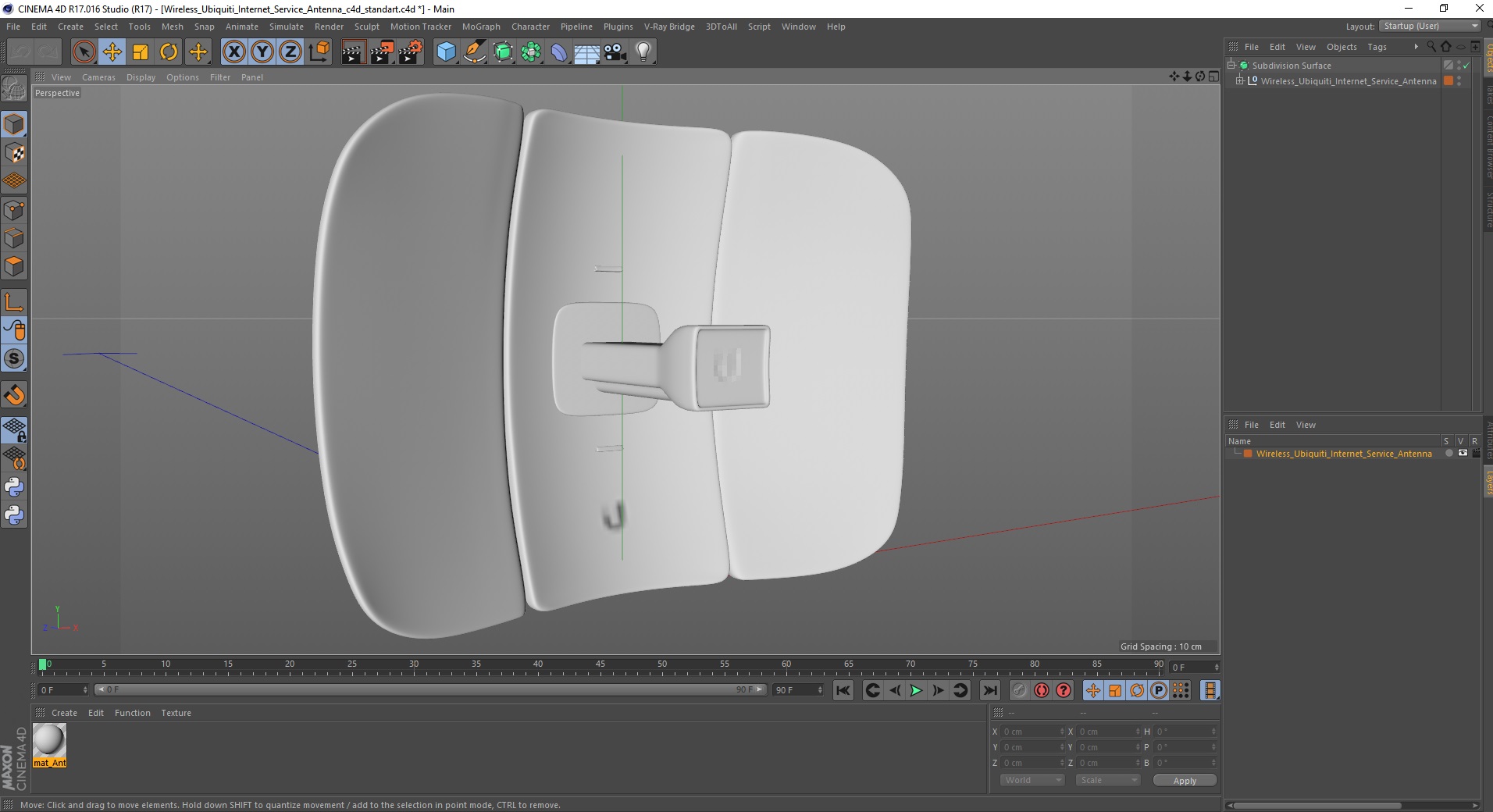Click the Redo arrow icon

(x=48, y=52)
